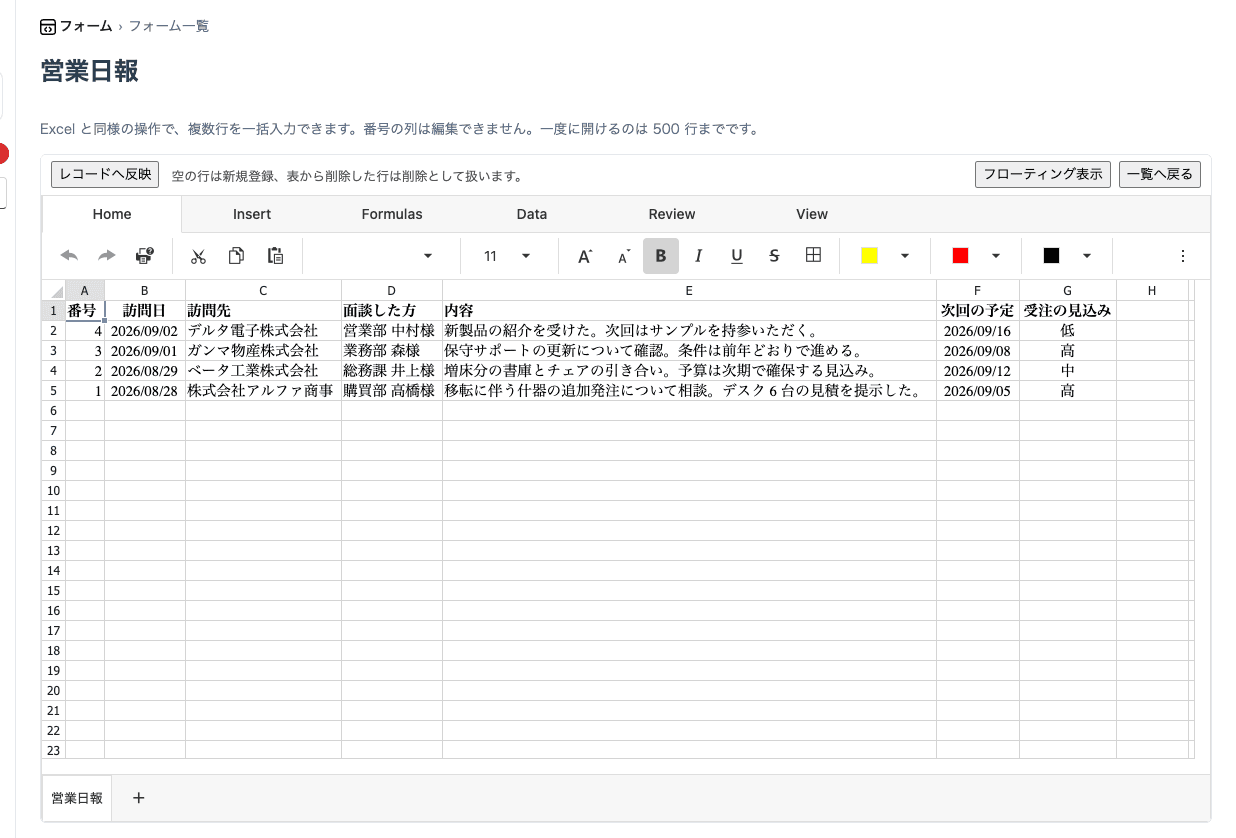Select cell 購買部 高橋様

[392, 390]
